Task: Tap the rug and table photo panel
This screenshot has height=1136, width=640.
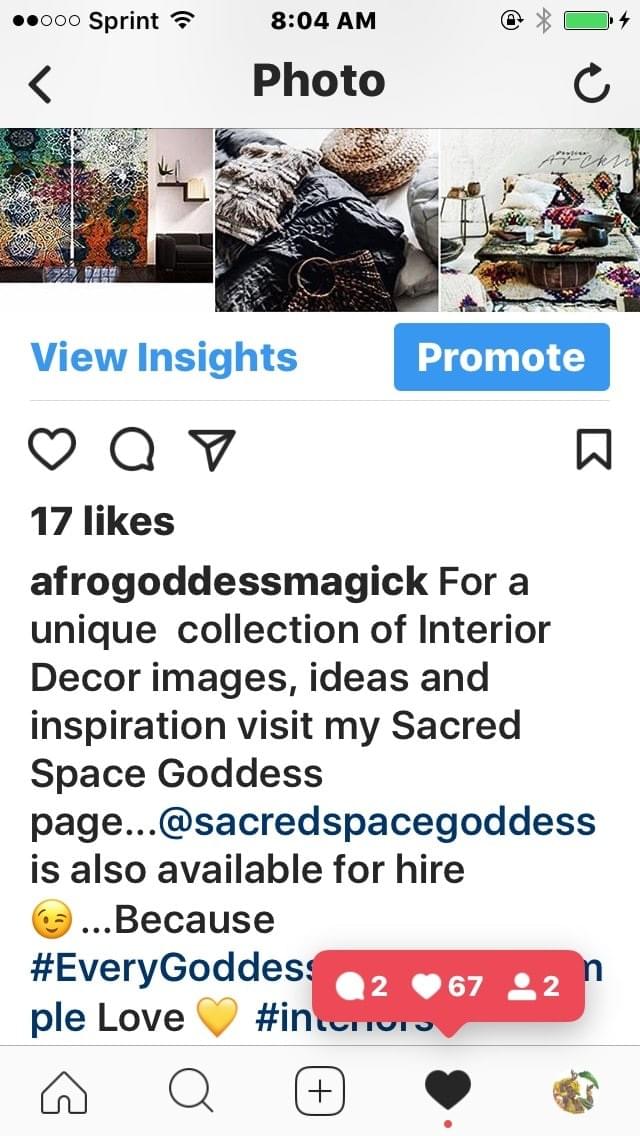Action: click(x=541, y=220)
